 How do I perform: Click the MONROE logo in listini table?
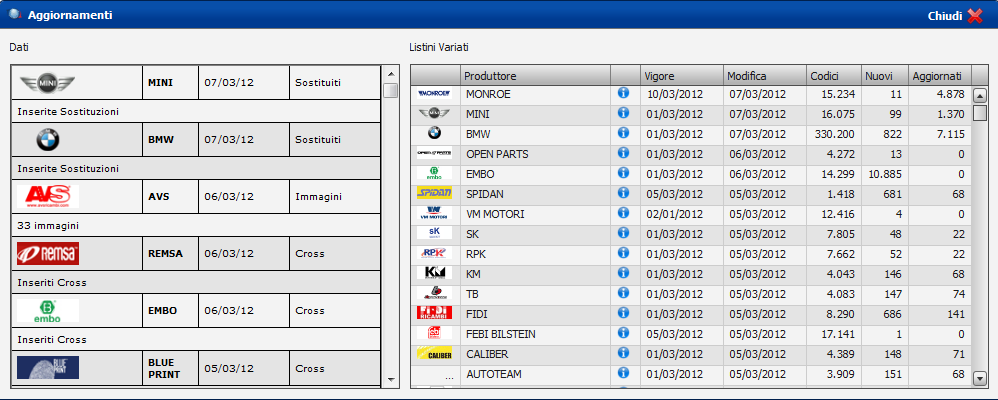pos(435,94)
